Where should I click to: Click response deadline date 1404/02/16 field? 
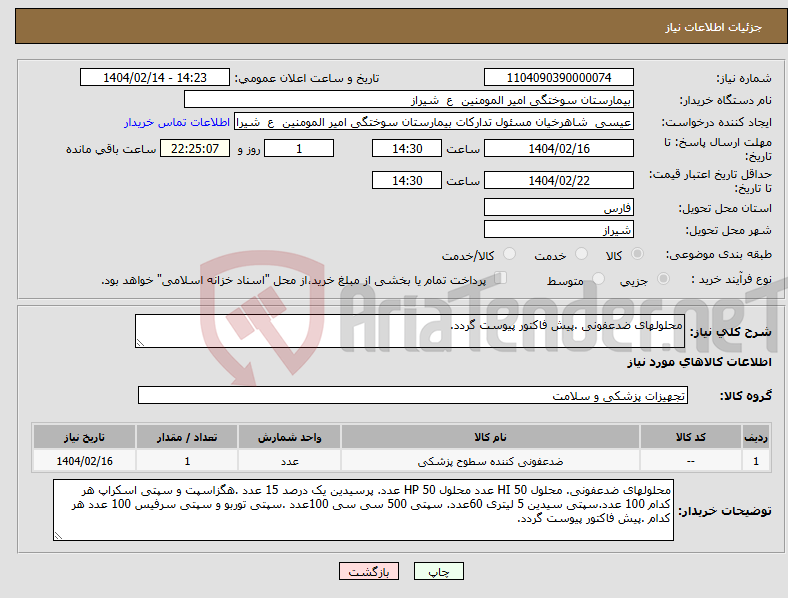tap(558, 148)
